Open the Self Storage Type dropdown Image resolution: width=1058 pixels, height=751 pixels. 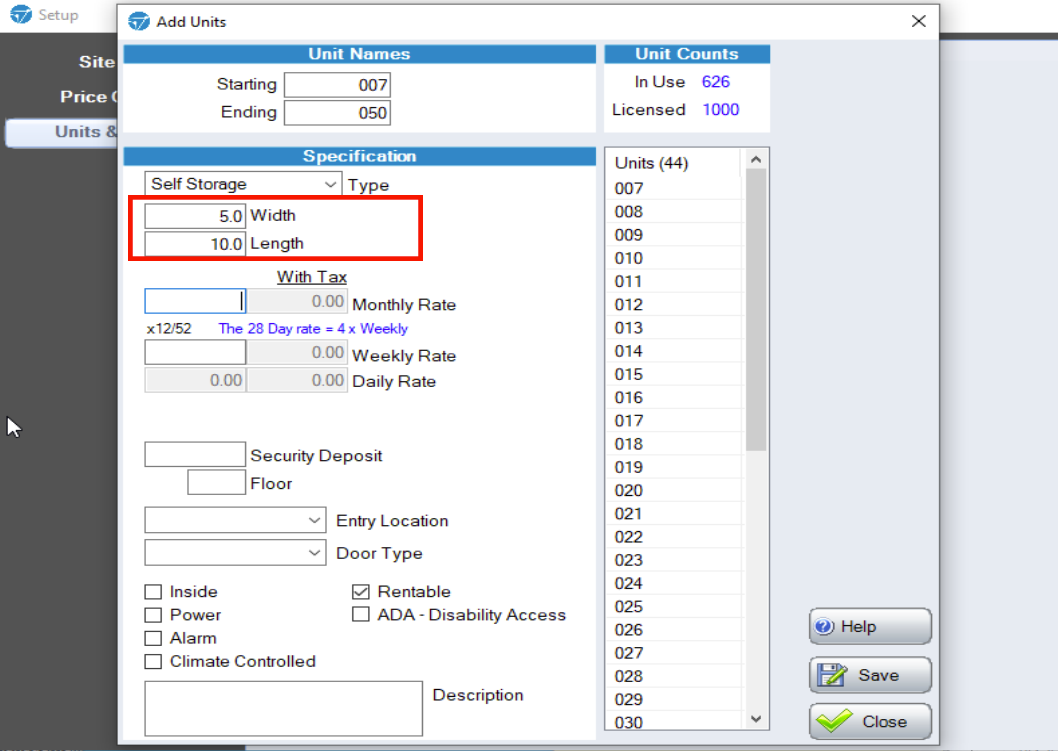click(x=242, y=184)
